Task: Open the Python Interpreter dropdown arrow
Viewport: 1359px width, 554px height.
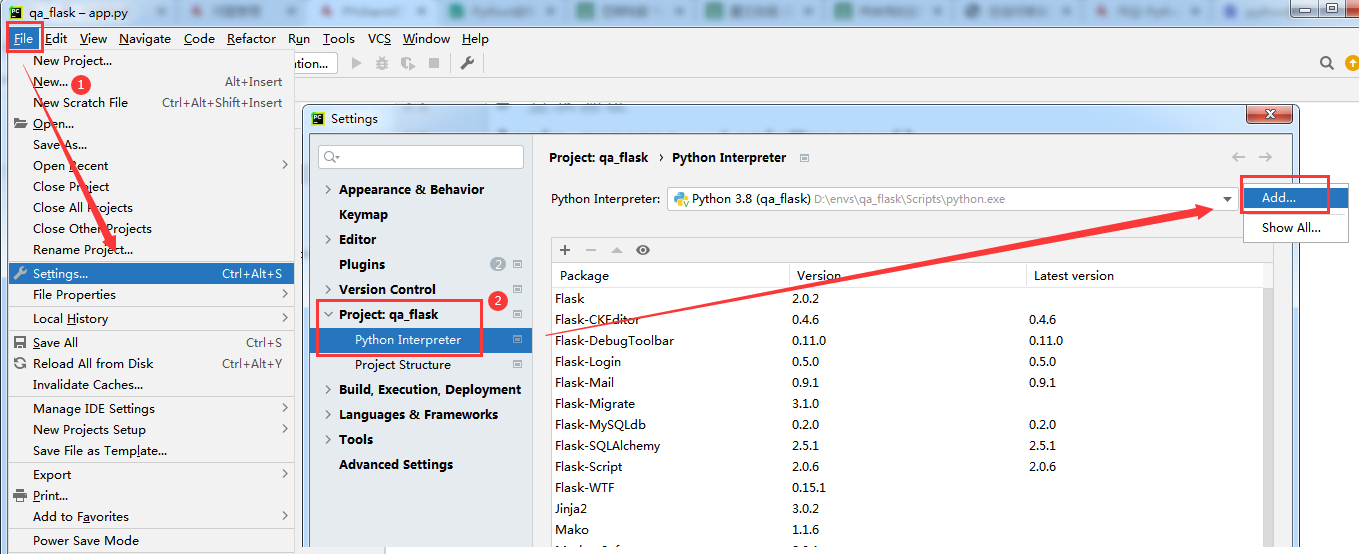Action: pos(1227,199)
